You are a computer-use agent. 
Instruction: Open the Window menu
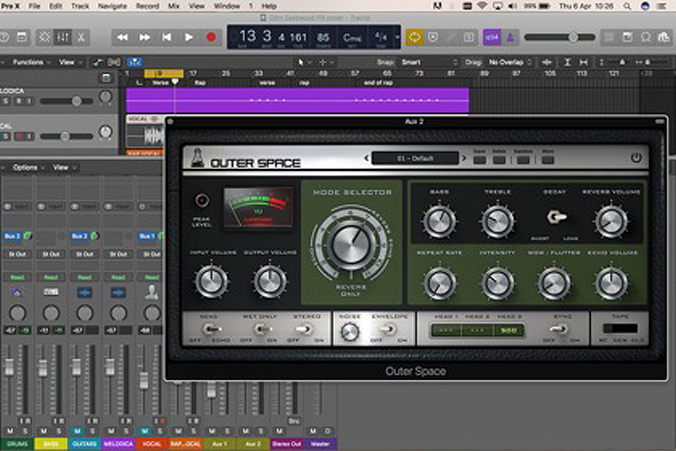tap(227, 6)
